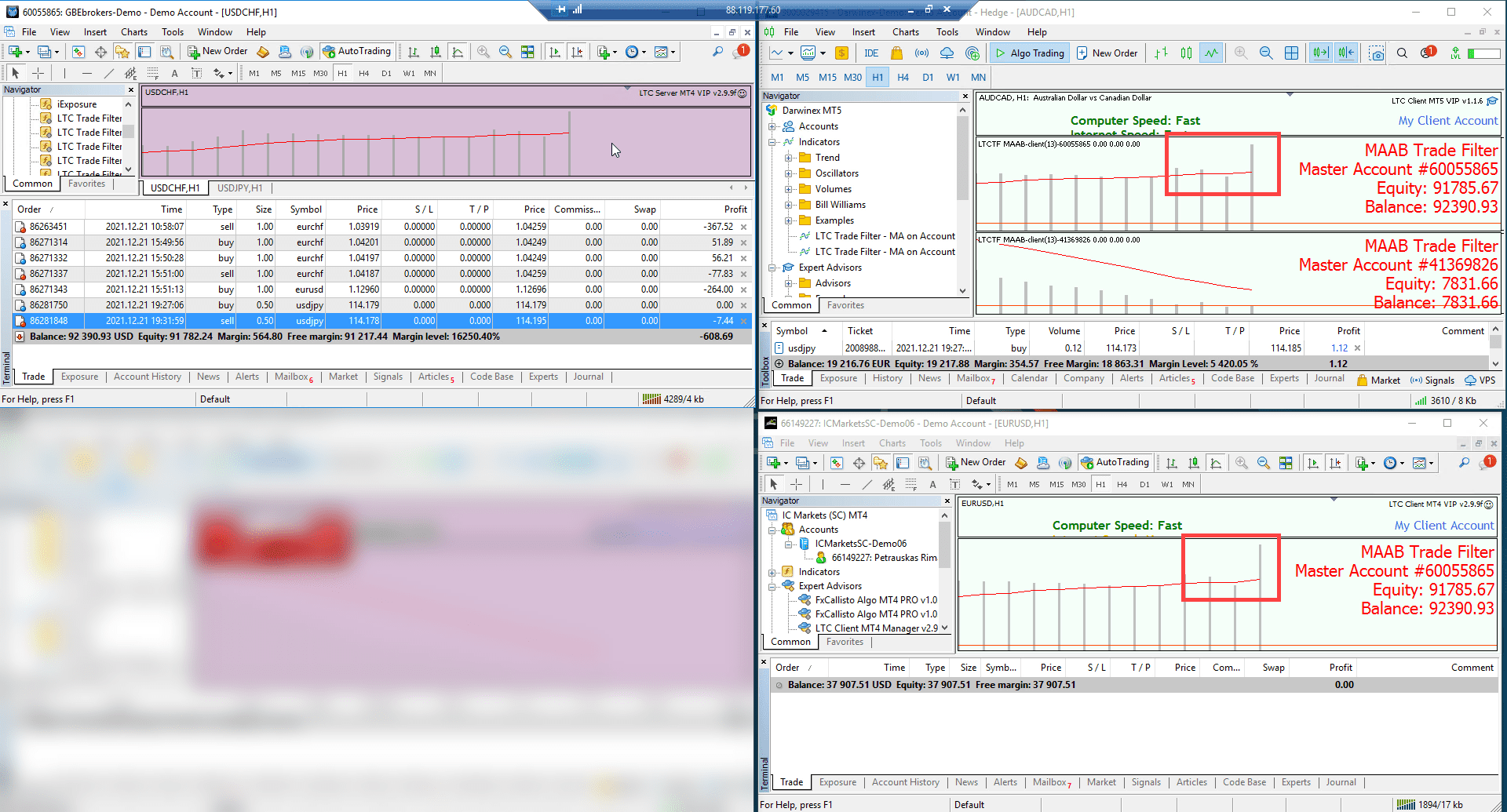This screenshot has height=812, width=1507.
Task: Select M15 timeframe in GBEbrokers window
Action: pos(298,73)
